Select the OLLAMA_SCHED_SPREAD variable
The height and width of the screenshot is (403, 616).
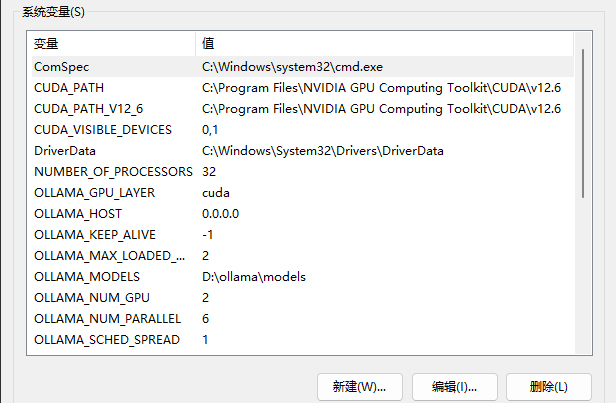click(302, 340)
